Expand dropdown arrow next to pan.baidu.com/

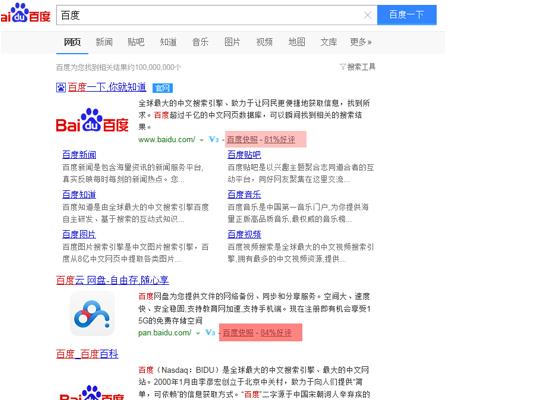pyautogui.click(x=198, y=333)
